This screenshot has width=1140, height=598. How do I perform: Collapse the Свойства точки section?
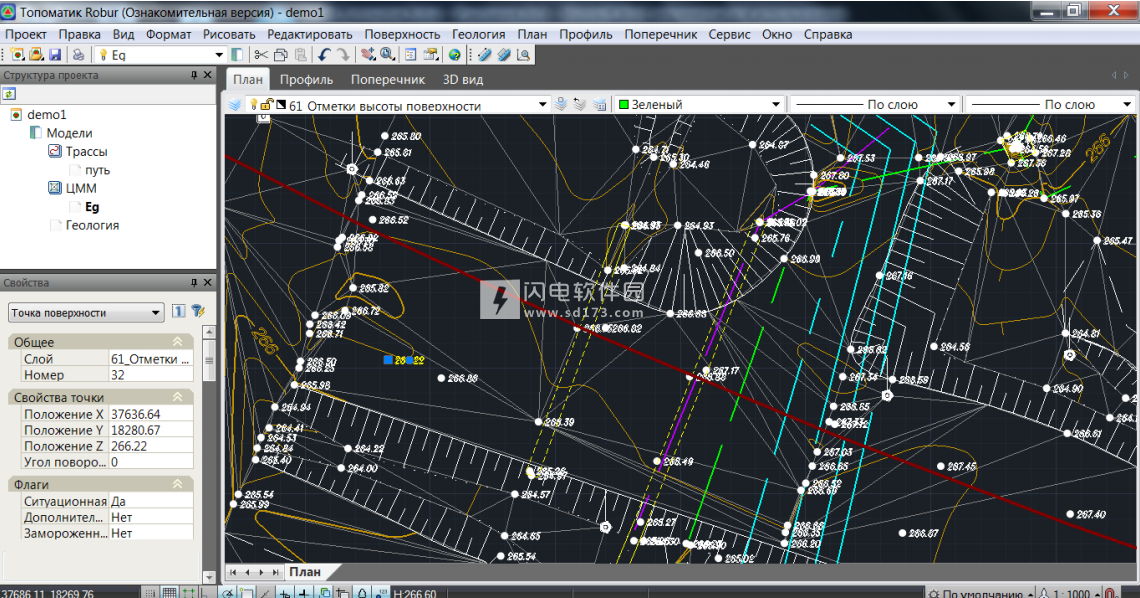pos(177,397)
